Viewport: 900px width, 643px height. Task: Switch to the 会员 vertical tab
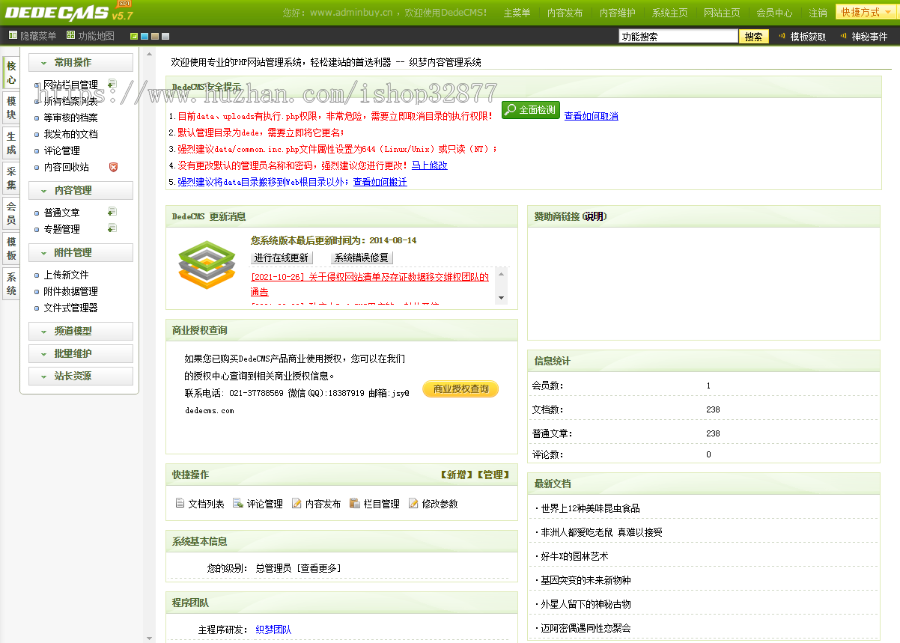pos(11,213)
